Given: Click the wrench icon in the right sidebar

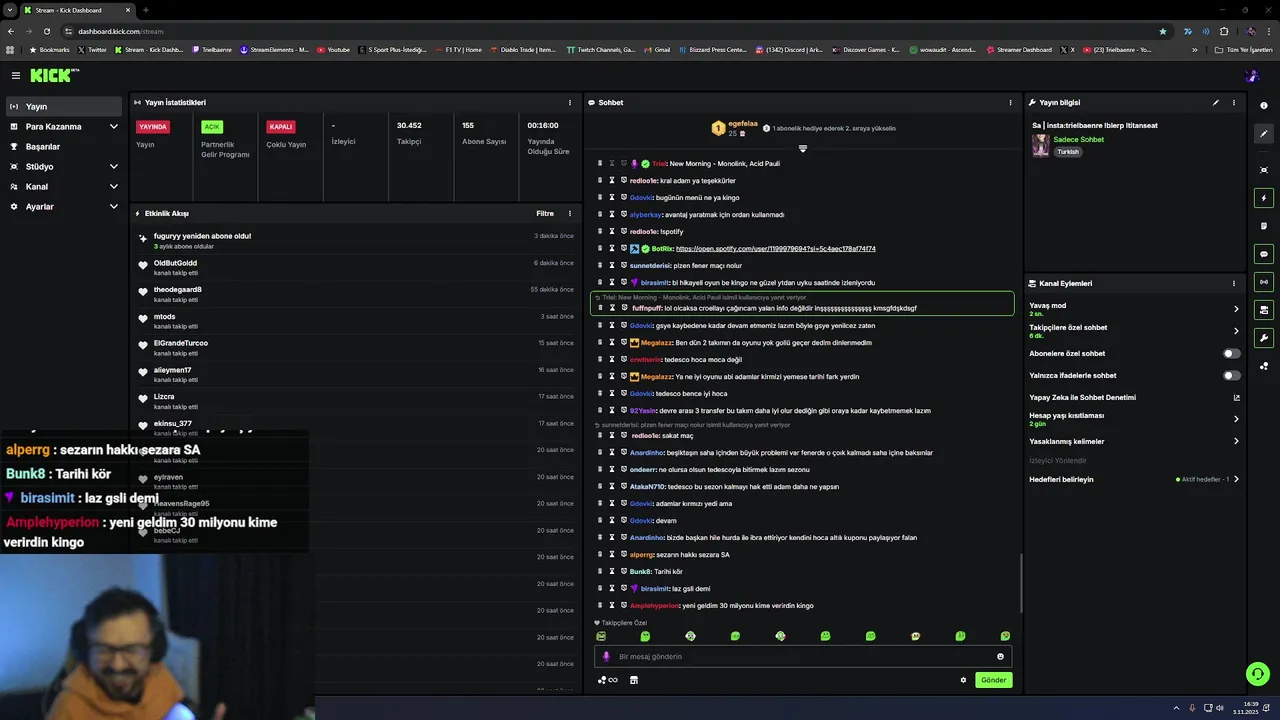Looking at the screenshot, I should [x=1264, y=338].
